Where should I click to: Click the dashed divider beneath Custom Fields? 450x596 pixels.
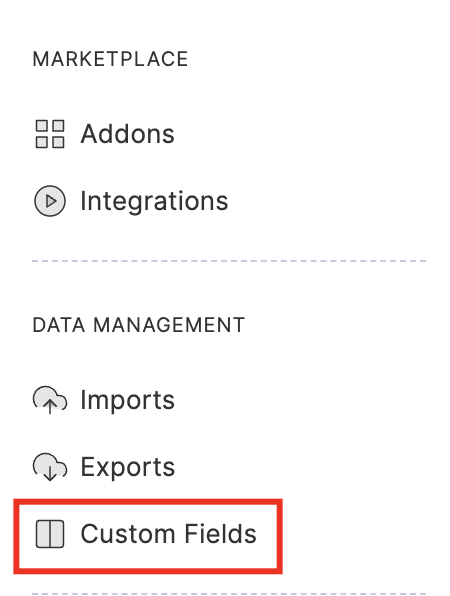[229, 594]
